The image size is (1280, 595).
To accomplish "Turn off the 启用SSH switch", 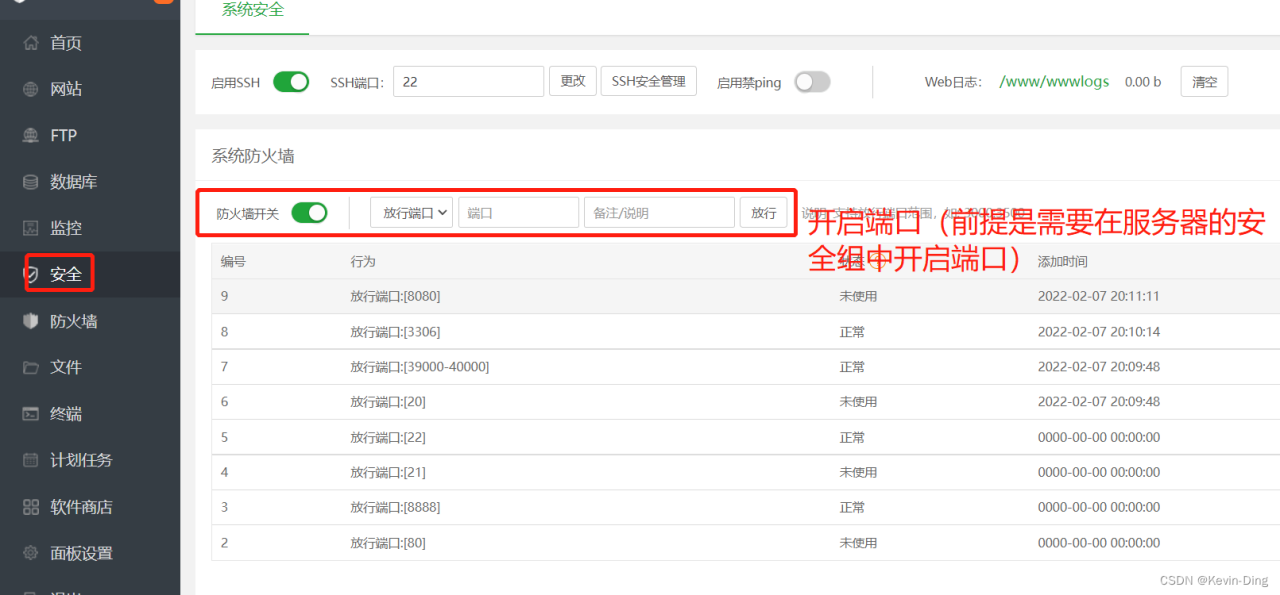I will click(291, 82).
